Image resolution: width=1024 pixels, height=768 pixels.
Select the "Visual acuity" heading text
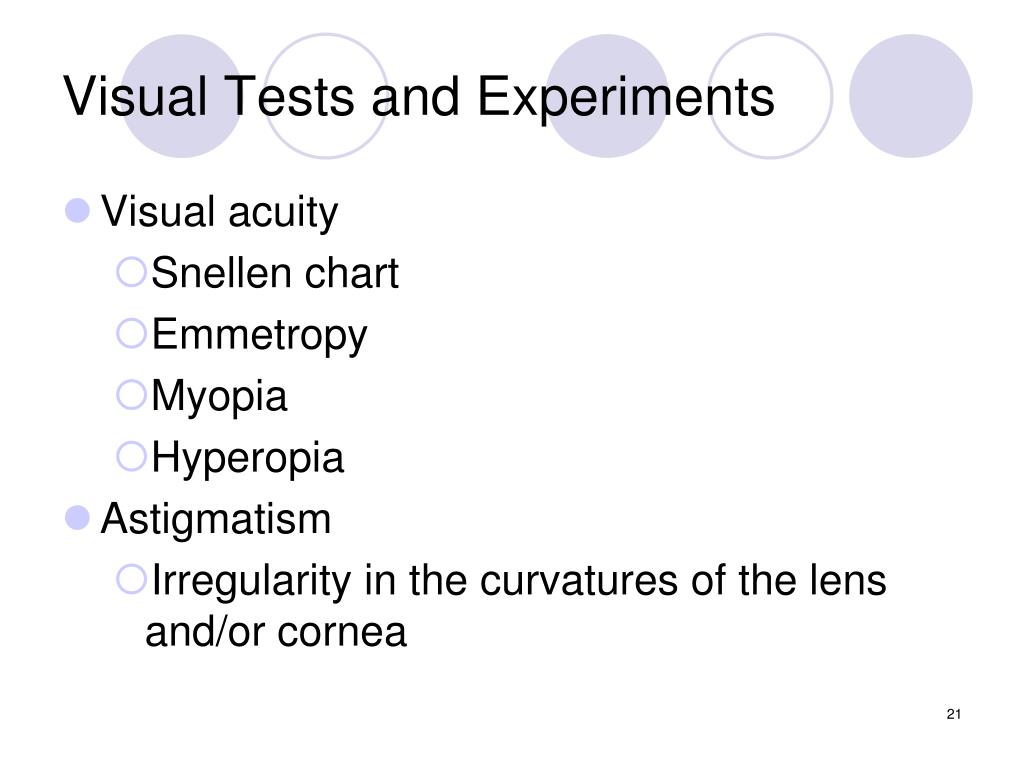[220, 212]
